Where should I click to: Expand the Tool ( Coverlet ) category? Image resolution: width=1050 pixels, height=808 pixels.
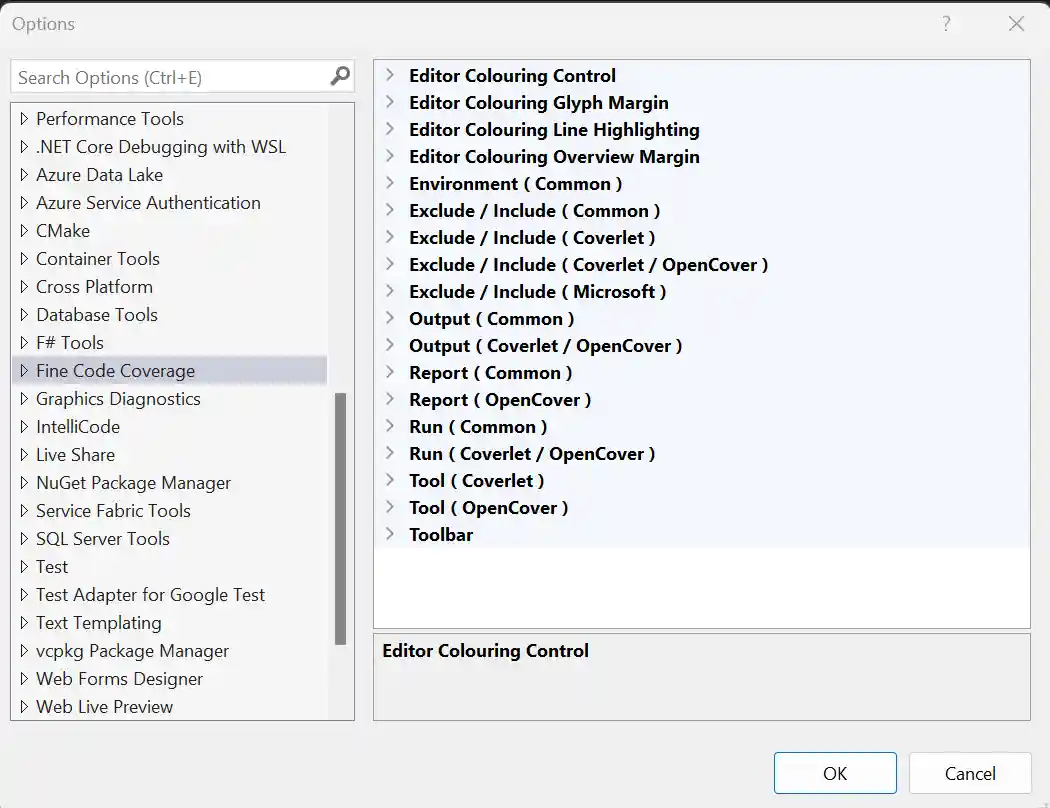pyautogui.click(x=391, y=480)
